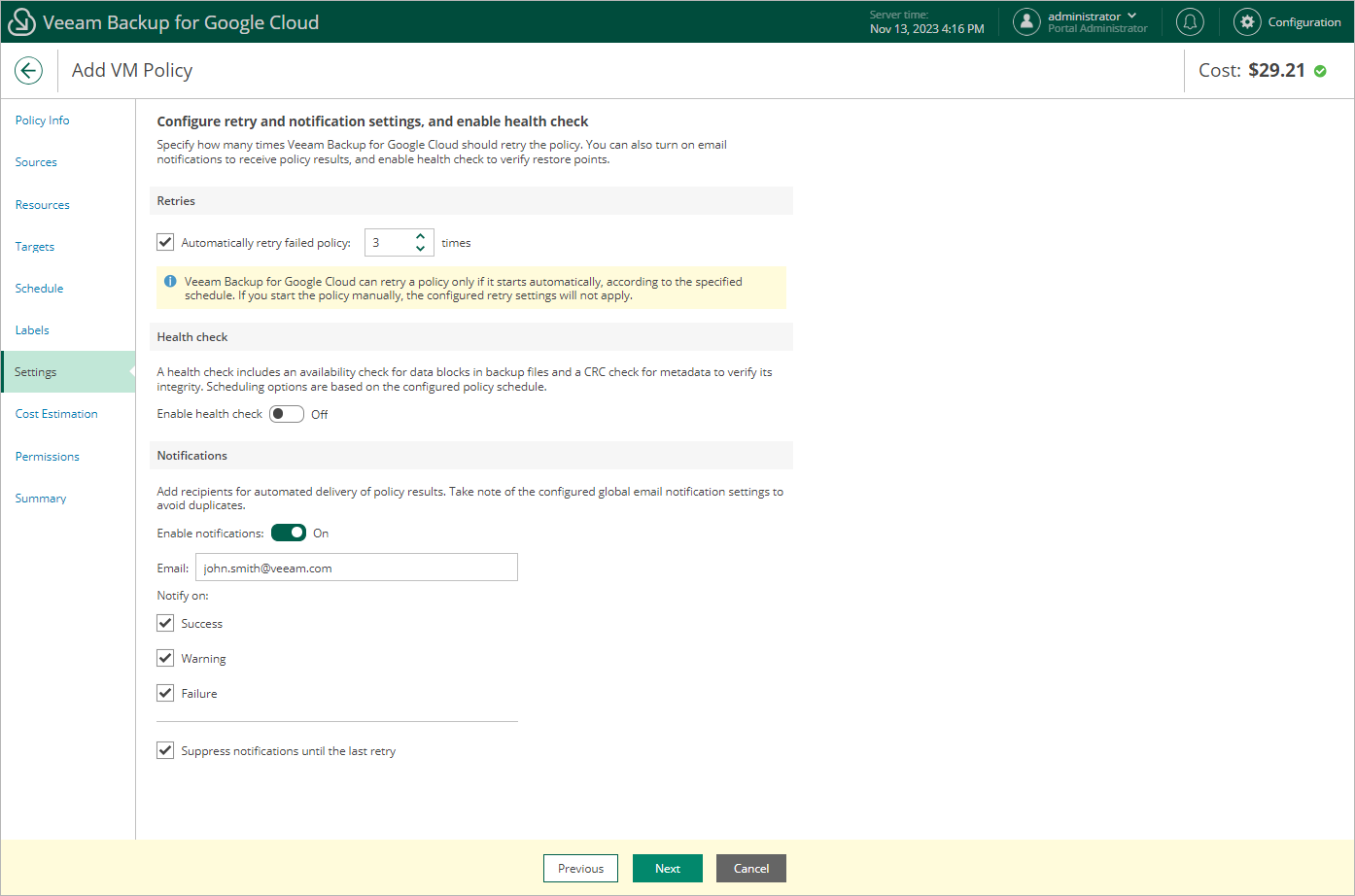Cancel the Add VM Policy wizard

(x=751, y=869)
